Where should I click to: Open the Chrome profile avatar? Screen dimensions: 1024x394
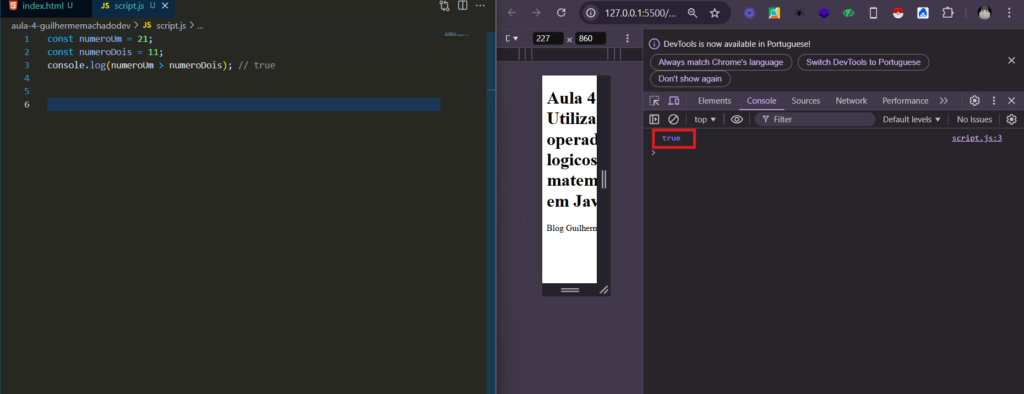(x=985, y=12)
